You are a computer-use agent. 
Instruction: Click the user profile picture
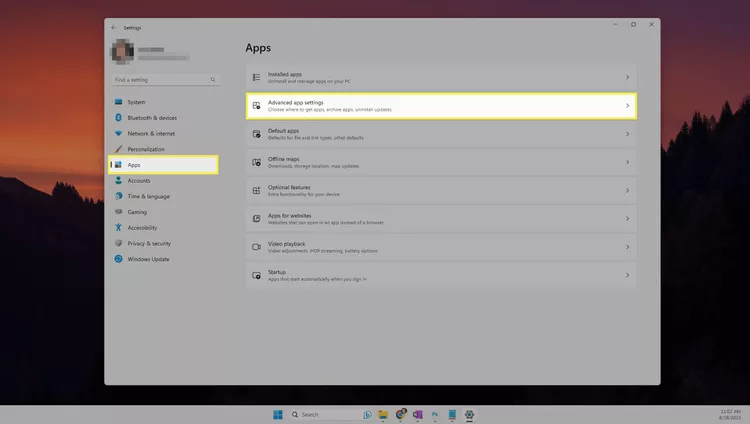(122, 52)
